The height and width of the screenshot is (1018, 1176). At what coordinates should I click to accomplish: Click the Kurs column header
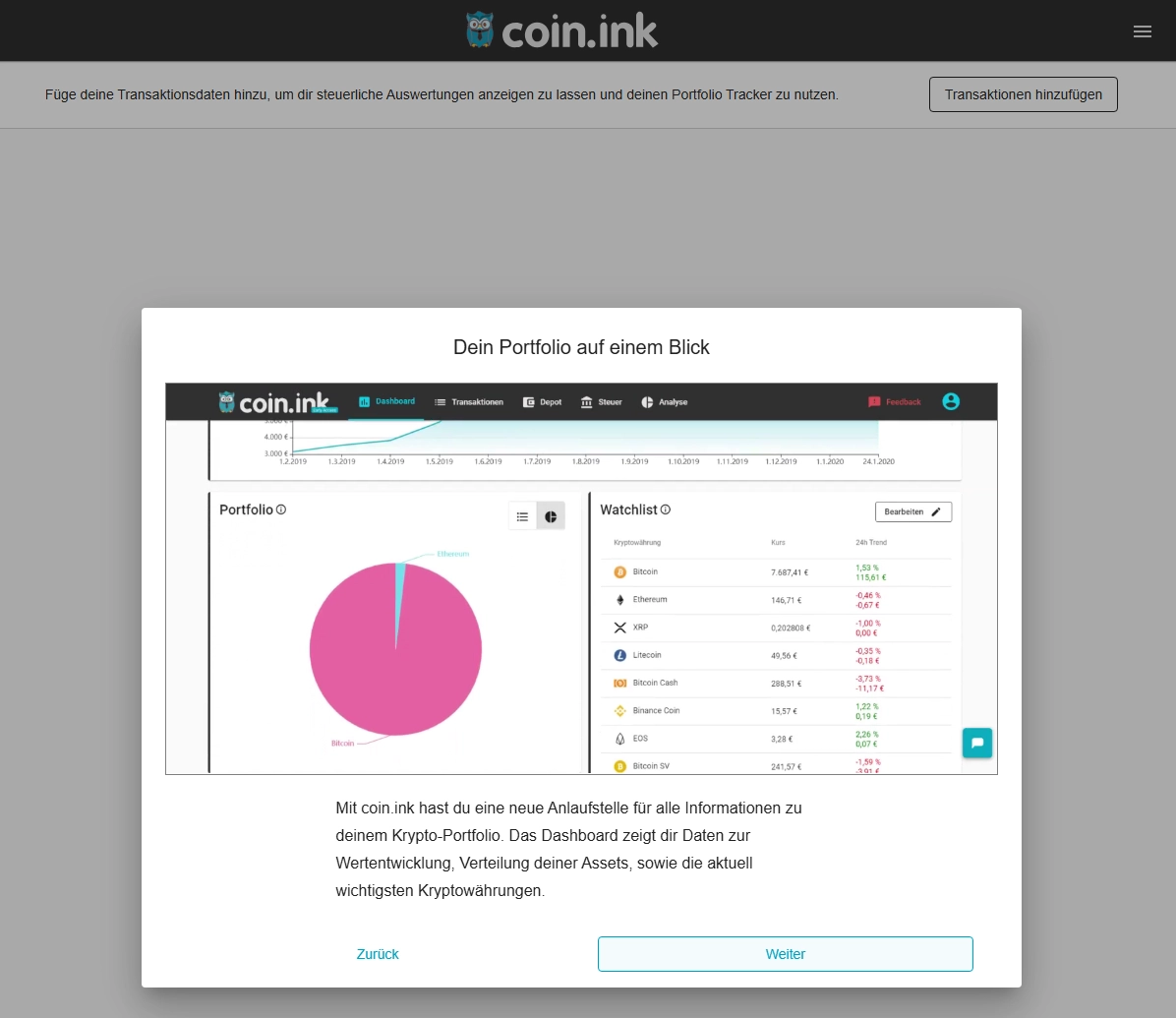778,542
